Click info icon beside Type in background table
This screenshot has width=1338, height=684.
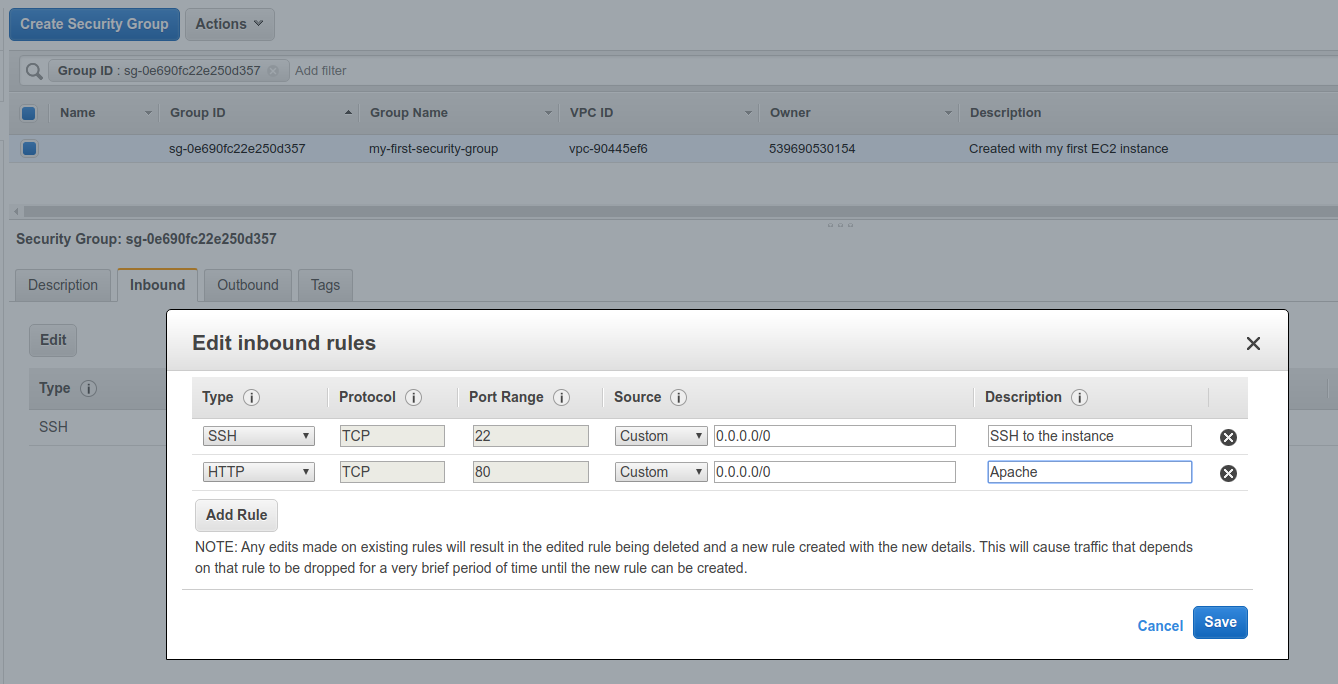[88, 388]
